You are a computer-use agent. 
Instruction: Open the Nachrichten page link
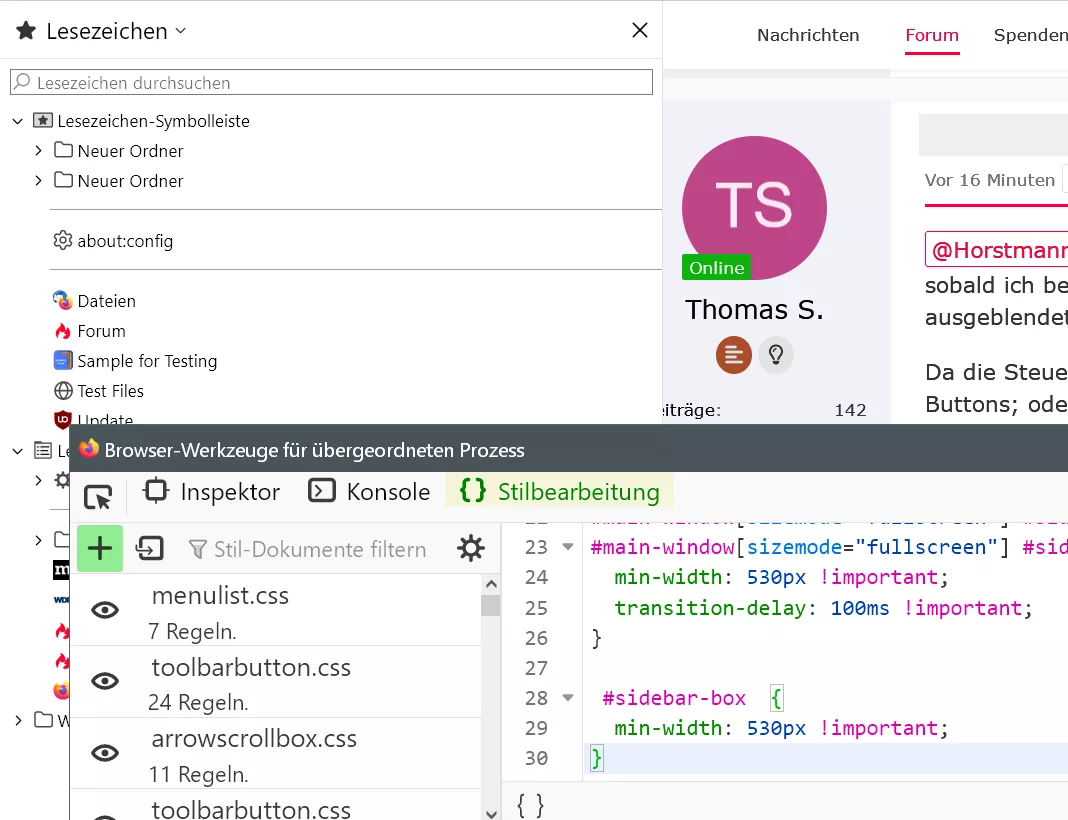[x=808, y=35]
